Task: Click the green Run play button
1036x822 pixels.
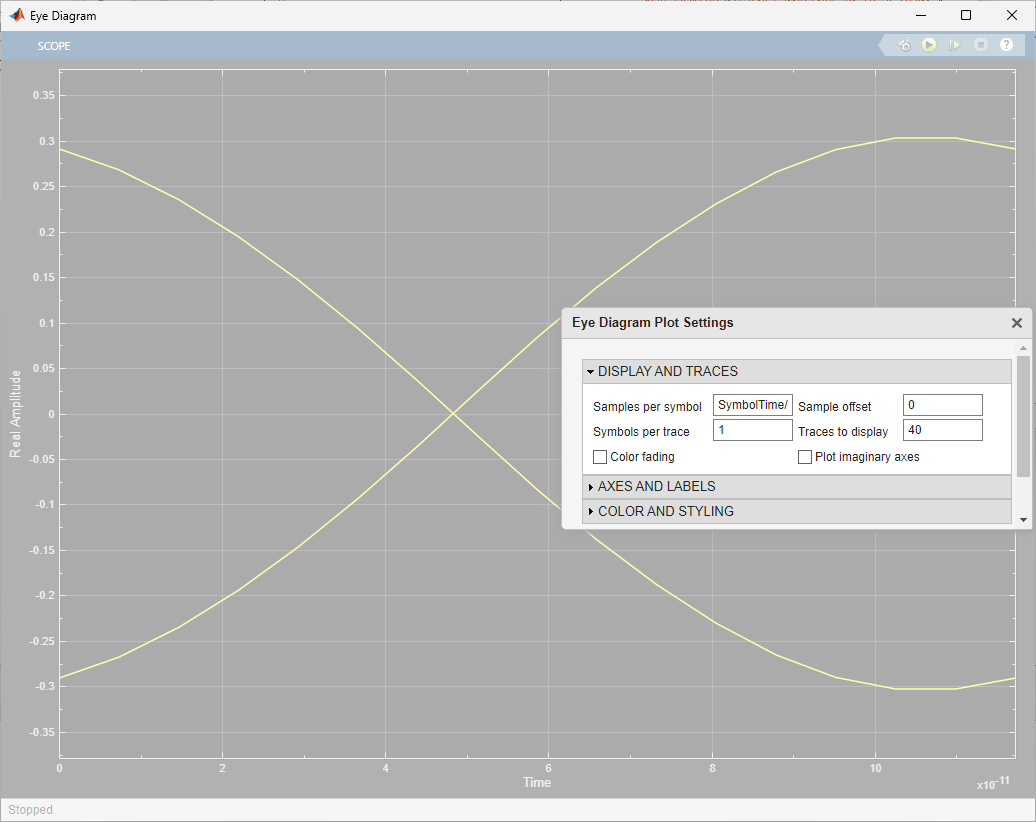Action: [929, 45]
